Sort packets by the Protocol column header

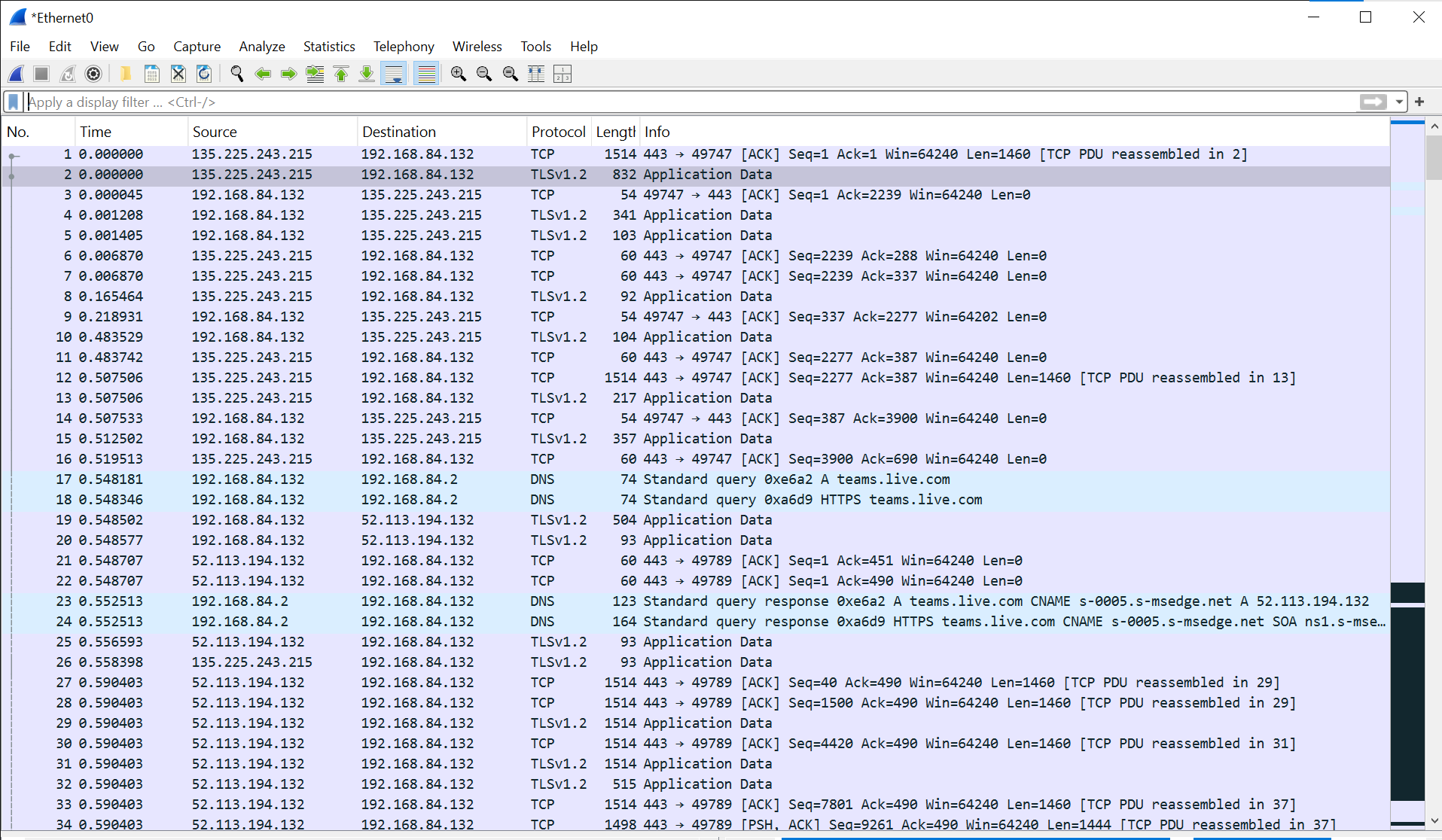pos(558,132)
